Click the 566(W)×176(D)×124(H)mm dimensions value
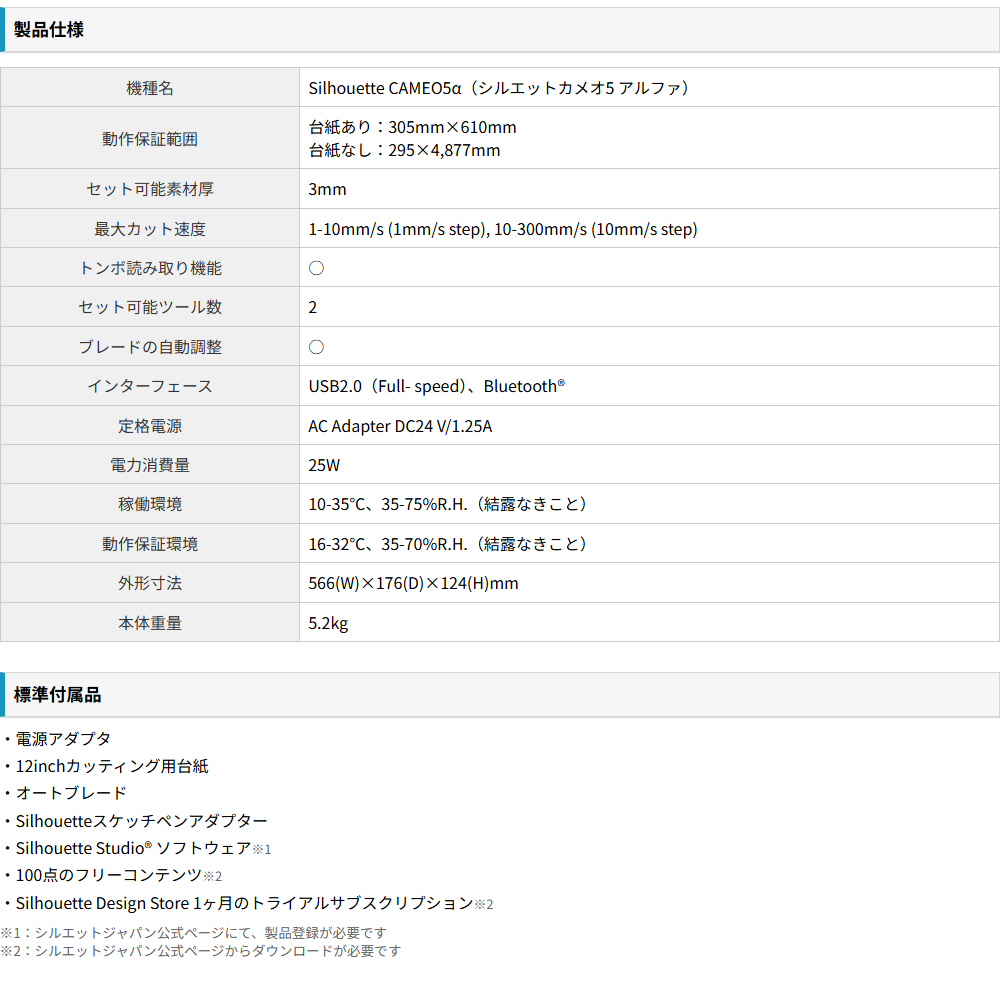Viewport: 1000px width, 992px height. (413, 583)
